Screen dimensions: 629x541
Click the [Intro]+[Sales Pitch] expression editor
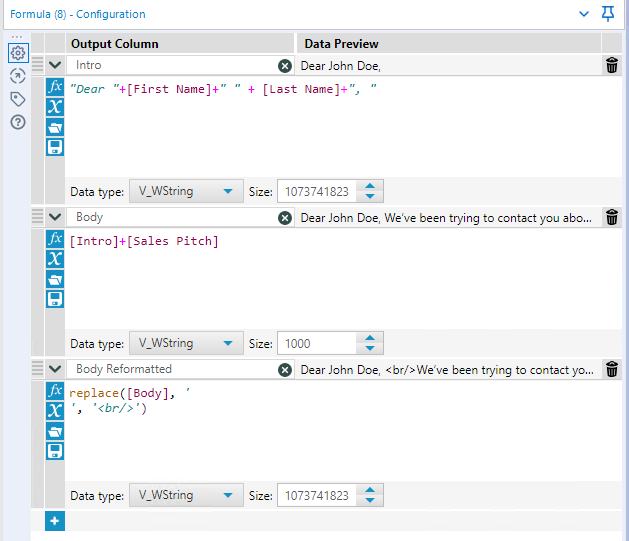[144, 241]
